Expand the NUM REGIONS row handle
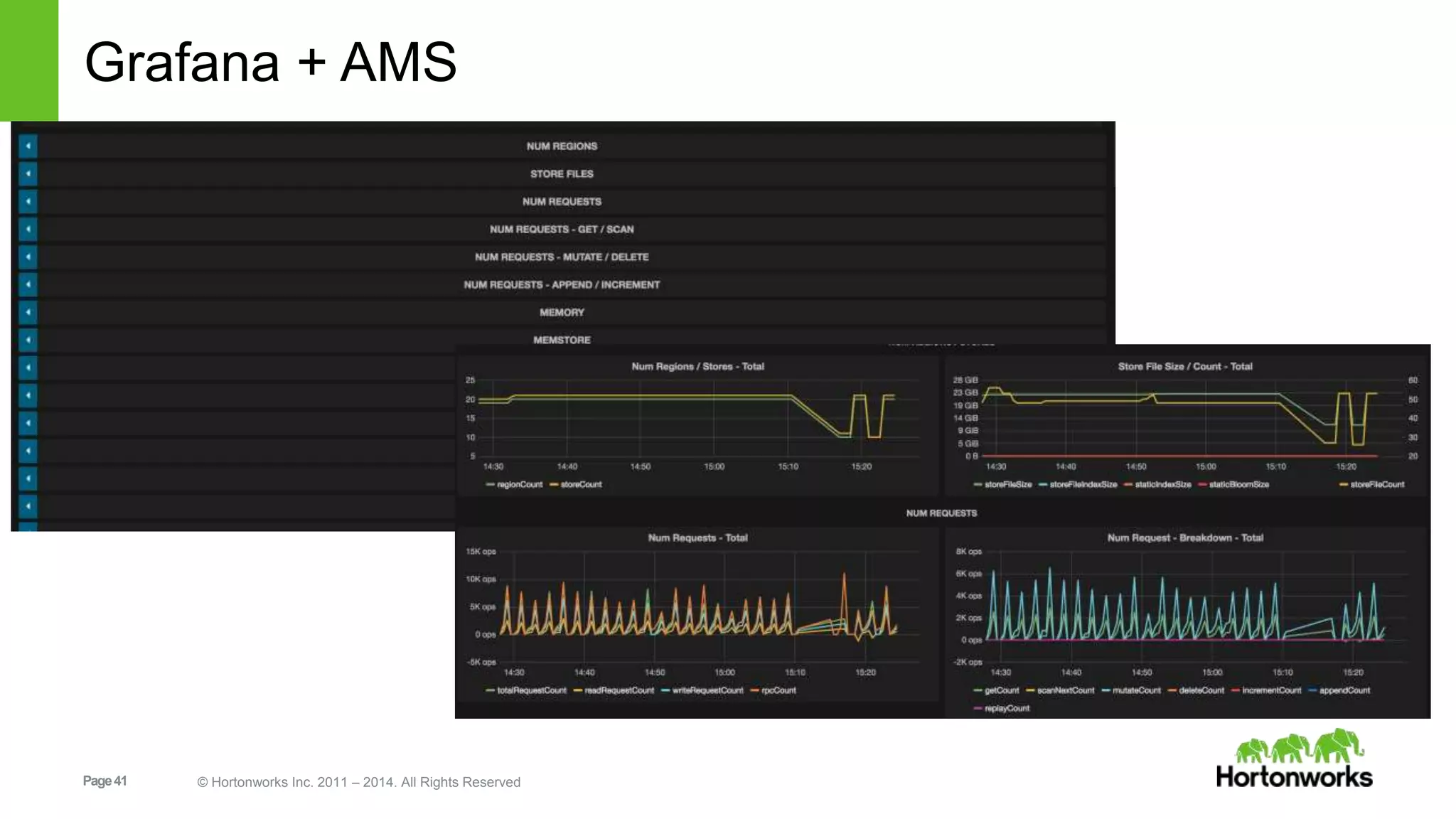1456x819 pixels. coord(28,146)
